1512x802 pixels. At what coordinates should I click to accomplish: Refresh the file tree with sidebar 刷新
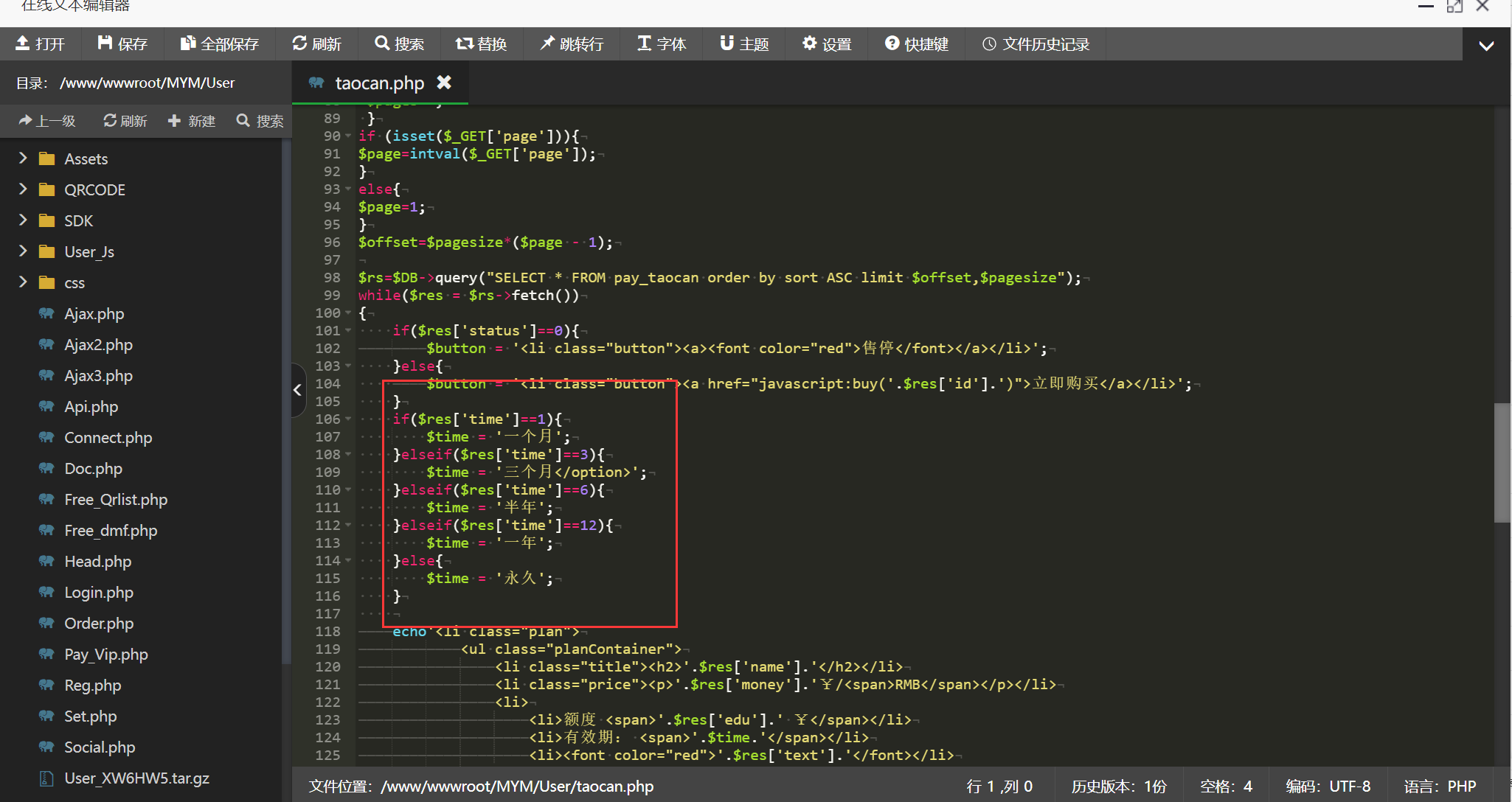click(x=125, y=121)
